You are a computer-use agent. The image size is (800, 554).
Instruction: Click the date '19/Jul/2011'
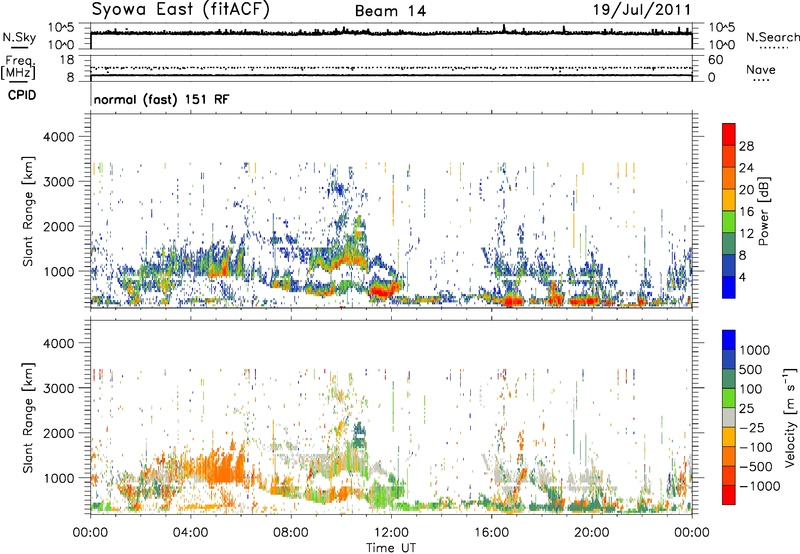(642, 10)
